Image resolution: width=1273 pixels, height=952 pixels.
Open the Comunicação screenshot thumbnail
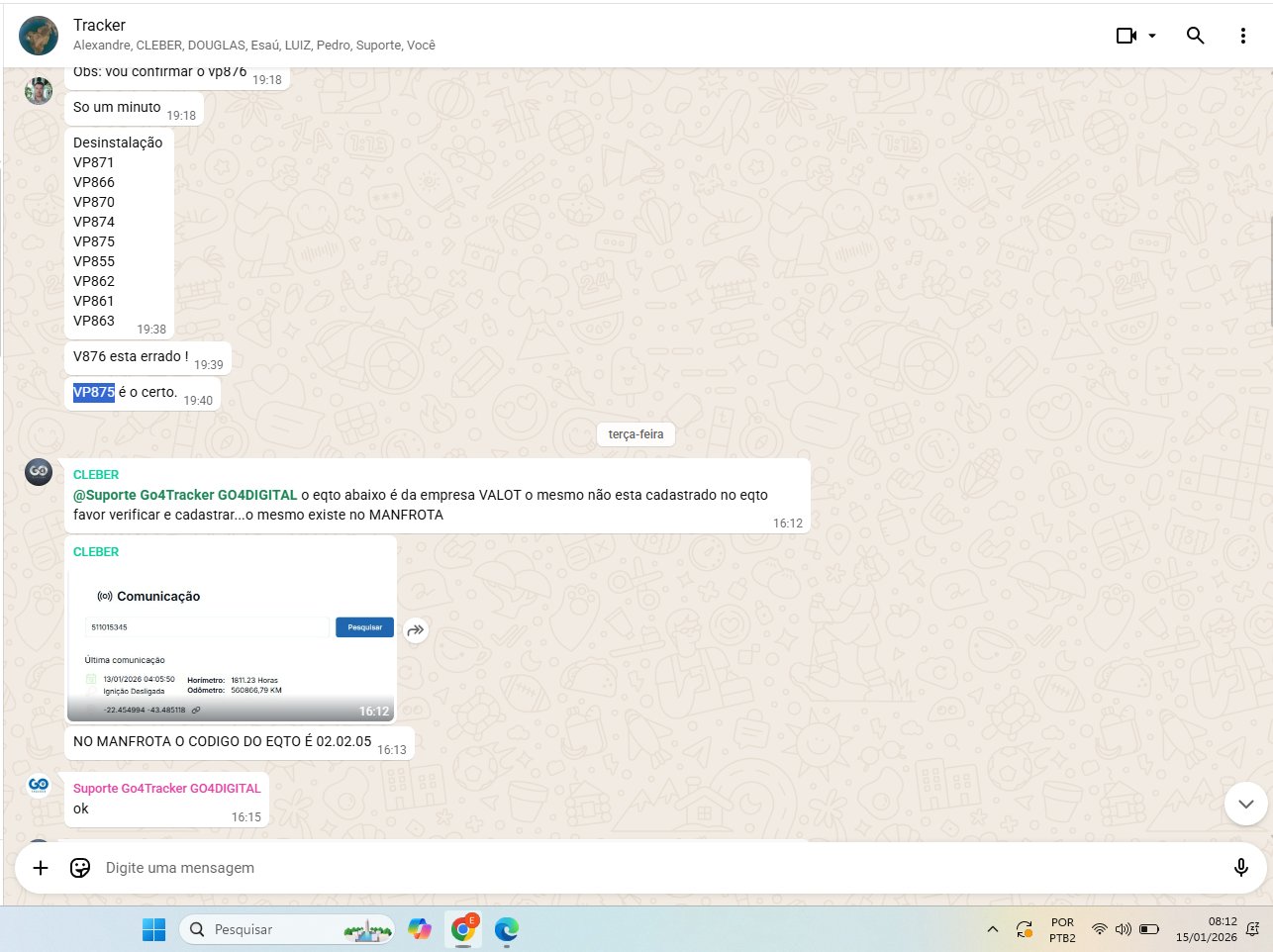[x=231, y=643]
